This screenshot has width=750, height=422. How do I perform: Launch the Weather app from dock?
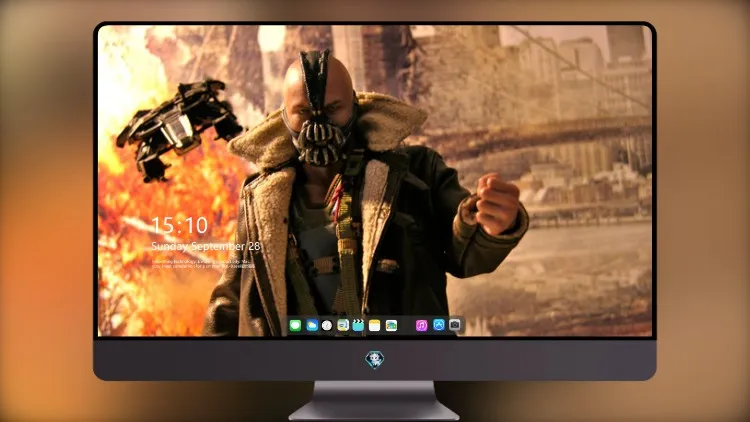pos(312,325)
